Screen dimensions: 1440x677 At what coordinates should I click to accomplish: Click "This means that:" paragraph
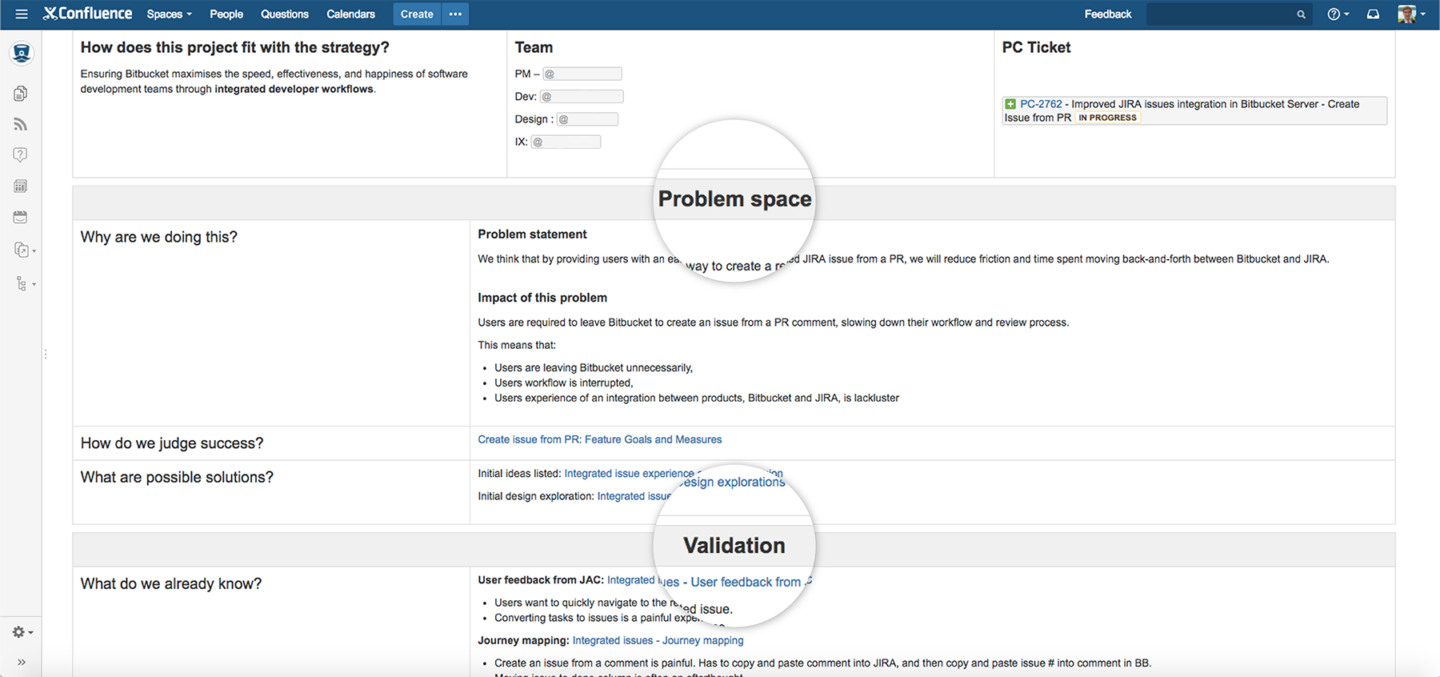517,345
